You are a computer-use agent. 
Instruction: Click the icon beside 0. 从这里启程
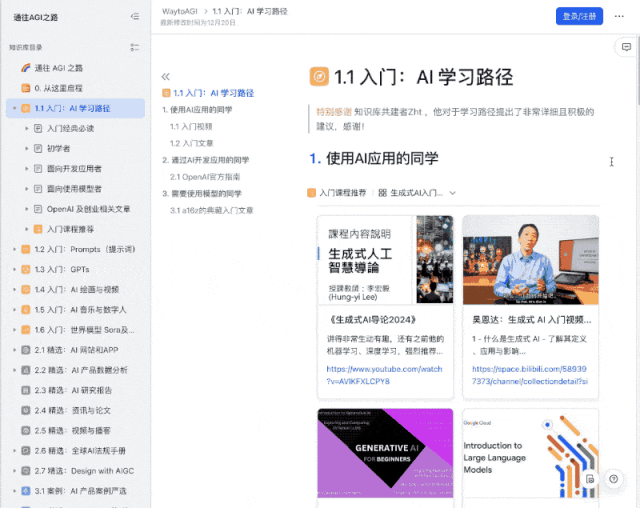pyautogui.click(x=26, y=88)
